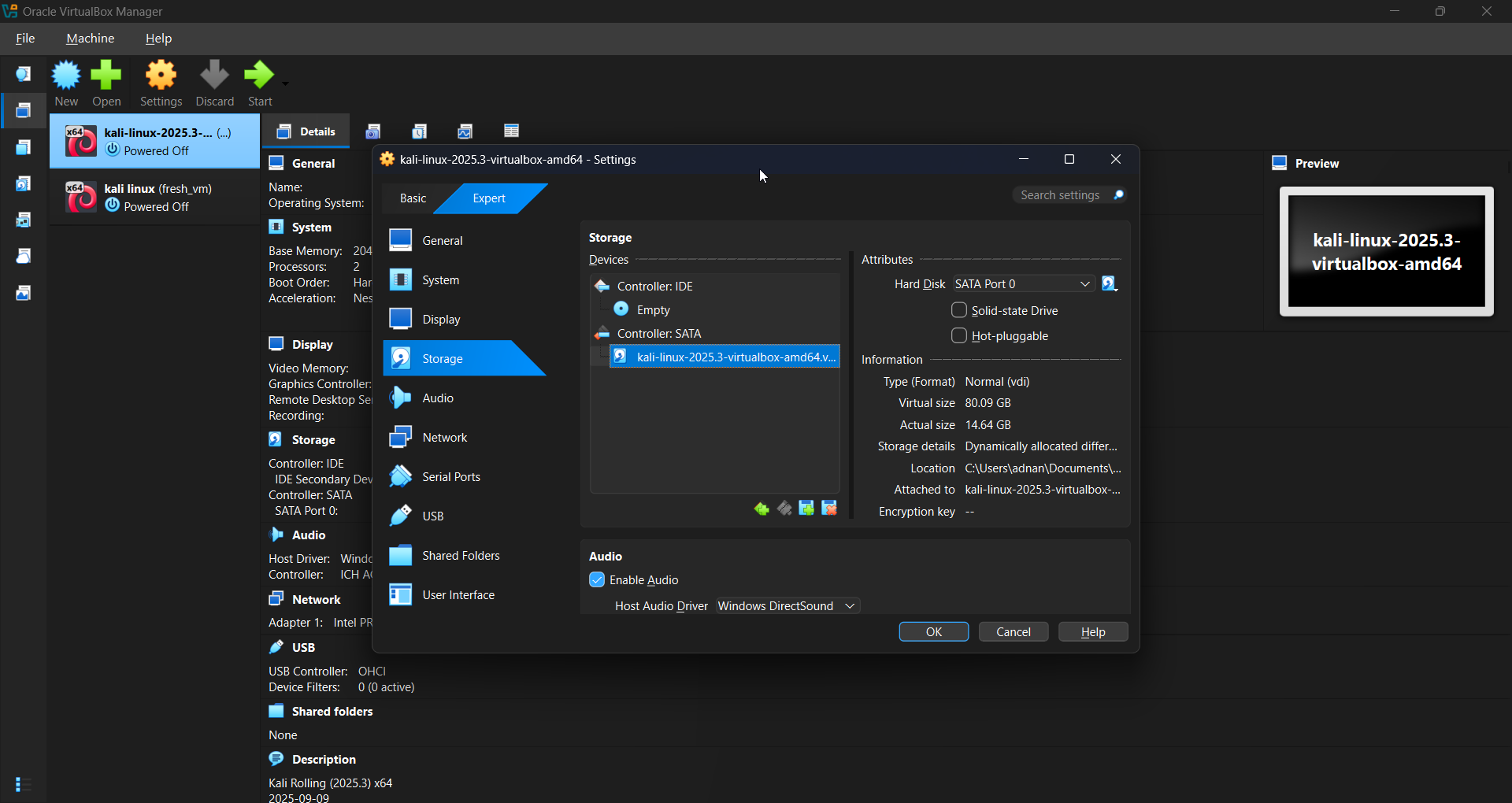Select the Network settings category
This screenshot has height=803, width=1512.
(x=444, y=438)
